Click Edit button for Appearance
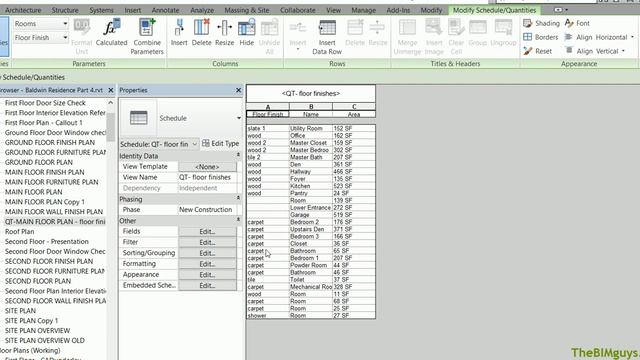The height and width of the screenshot is (360, 640). (x=207, y=275)
